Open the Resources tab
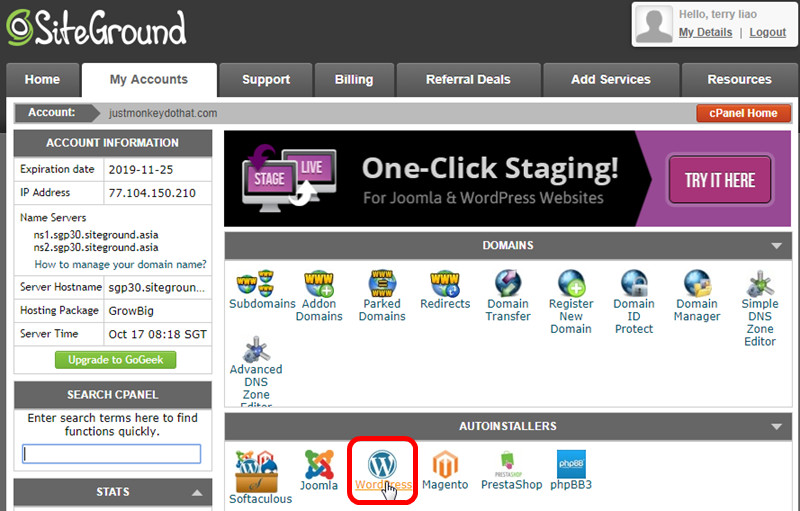The image size is (800, 511). pyautogui.click(x=739, y=80)
